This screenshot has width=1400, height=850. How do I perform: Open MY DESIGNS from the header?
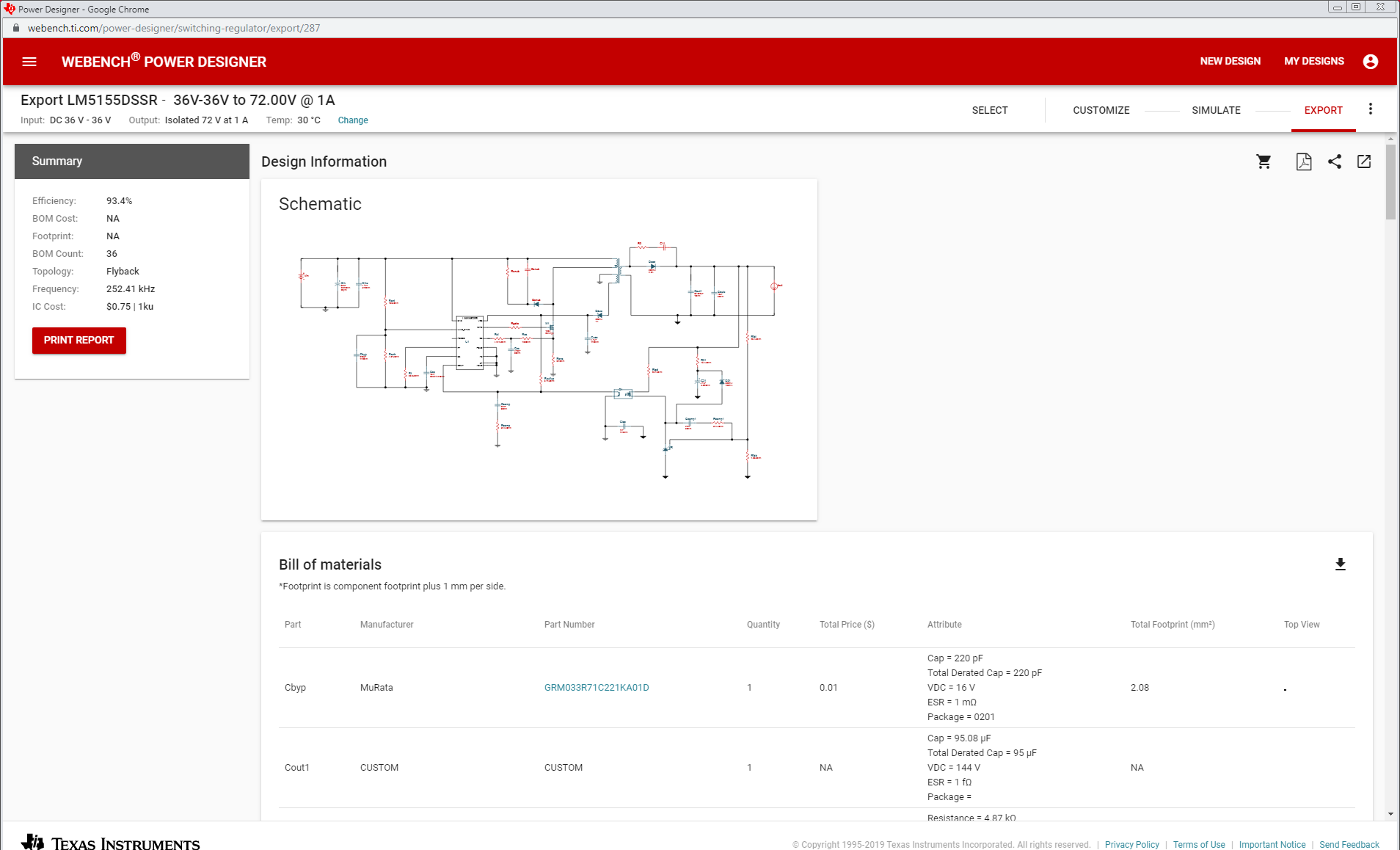coord(1313,62)
